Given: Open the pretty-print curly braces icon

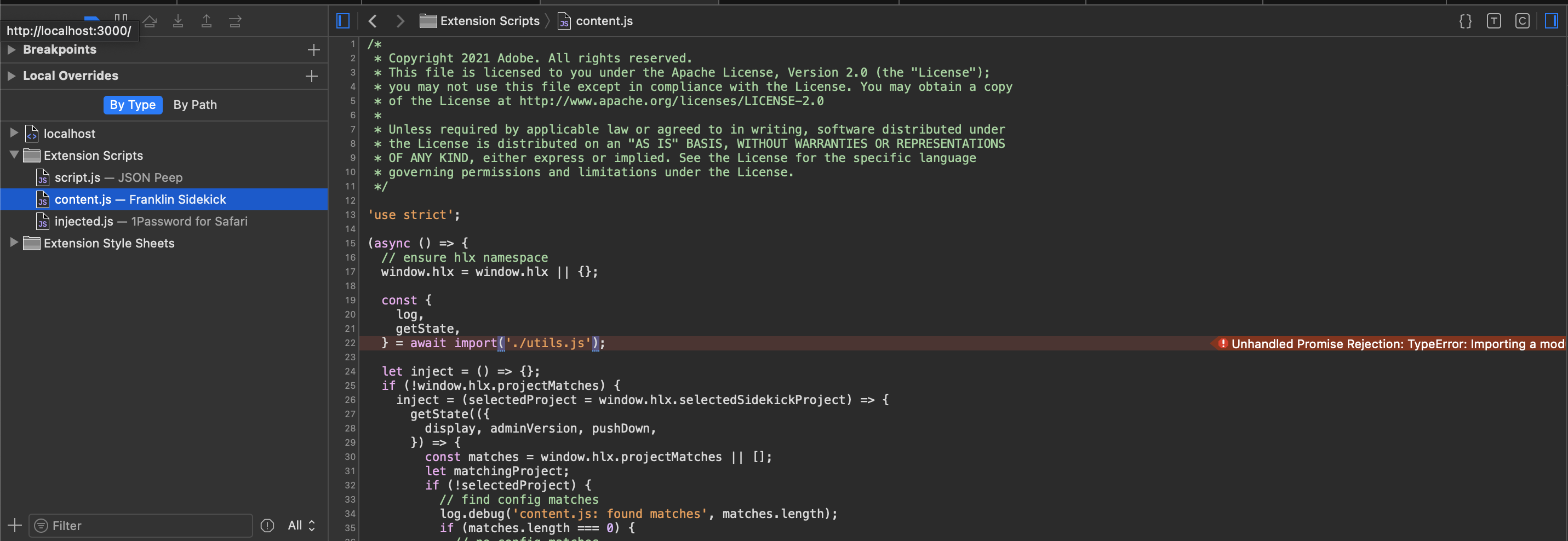Looking at the screenshot, I should (x=1465, y=21).
